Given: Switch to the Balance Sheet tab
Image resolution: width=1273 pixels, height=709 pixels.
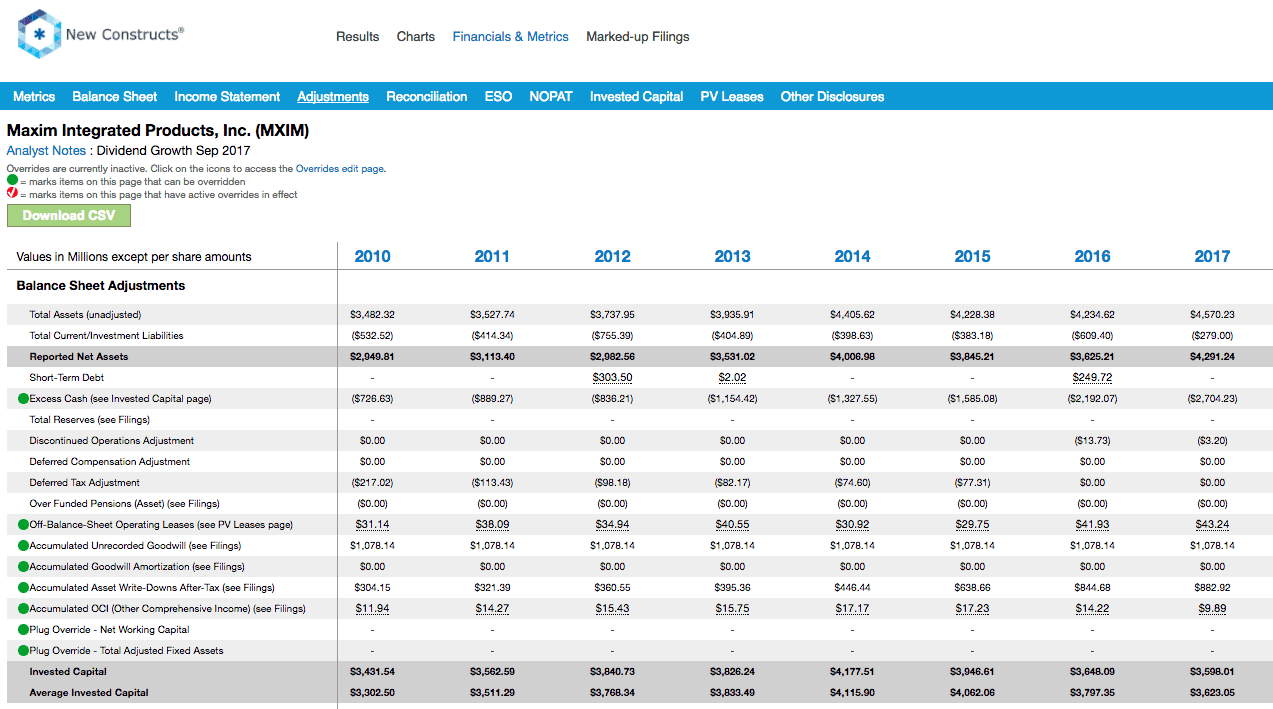Looking at the screenshot, I should tap(114, 97).
